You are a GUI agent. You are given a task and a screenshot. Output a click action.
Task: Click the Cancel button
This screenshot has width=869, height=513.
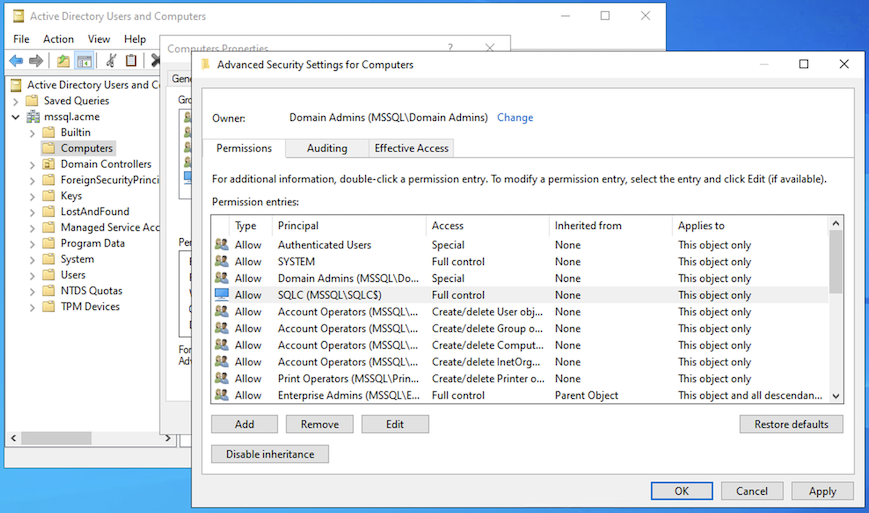(752, 491)
